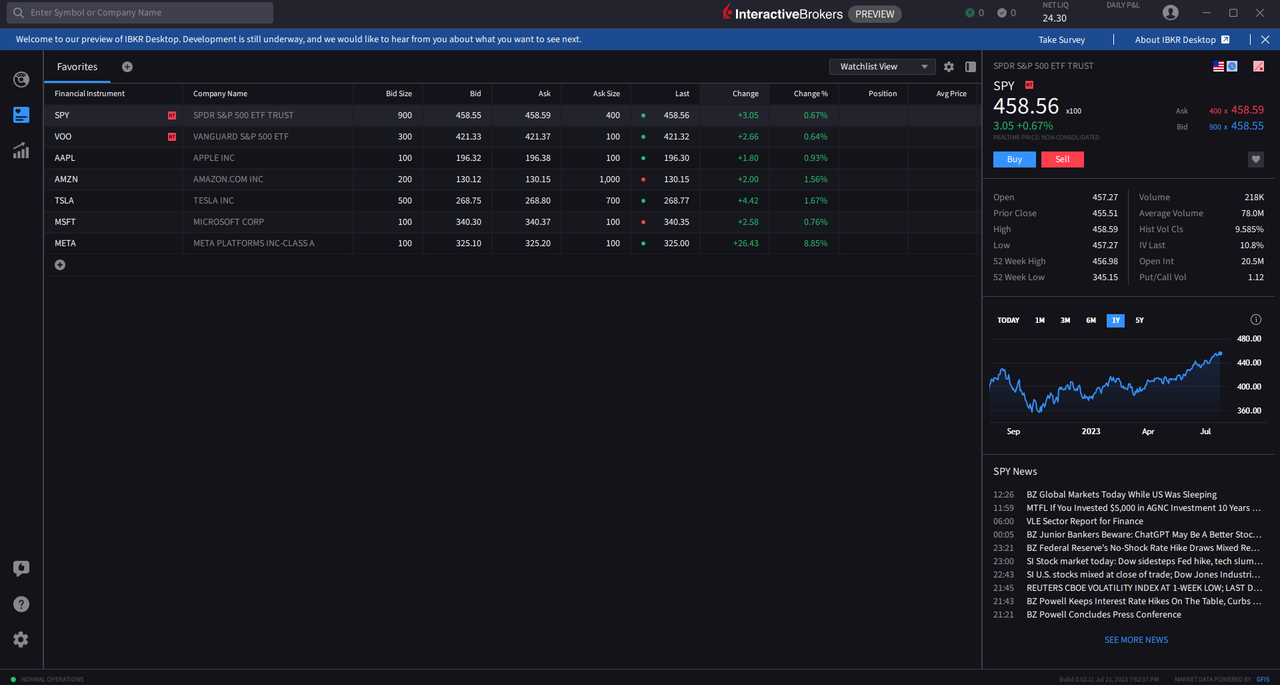Select the META row ticker
Screen dimensions: 1280x685
click(x=65, y=244)
